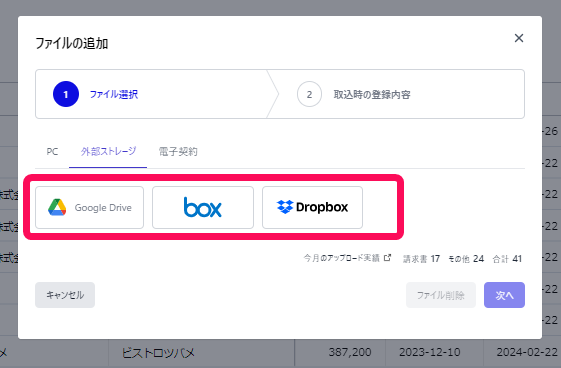The image size is (561, 368).
Task: Click the external link icon beside アップロード実績
Action: coord(387,257)
